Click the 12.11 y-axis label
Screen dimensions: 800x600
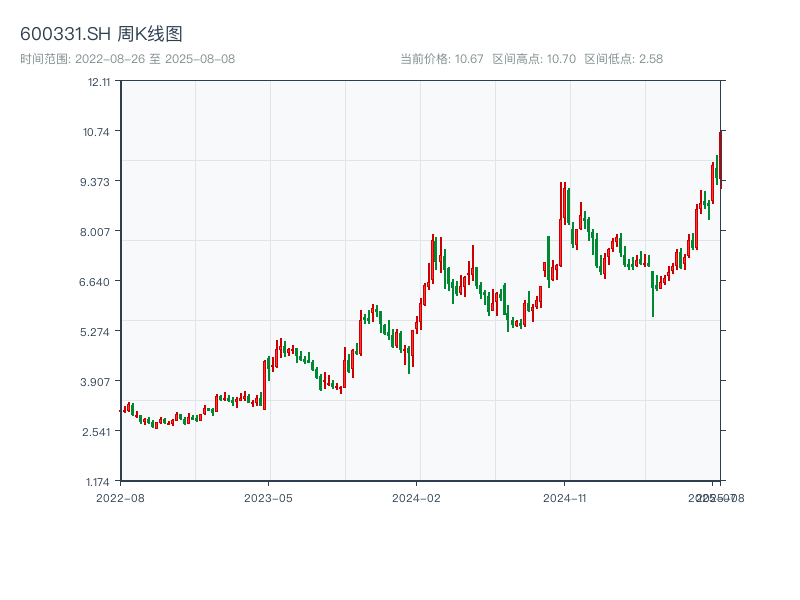[98, 82]
